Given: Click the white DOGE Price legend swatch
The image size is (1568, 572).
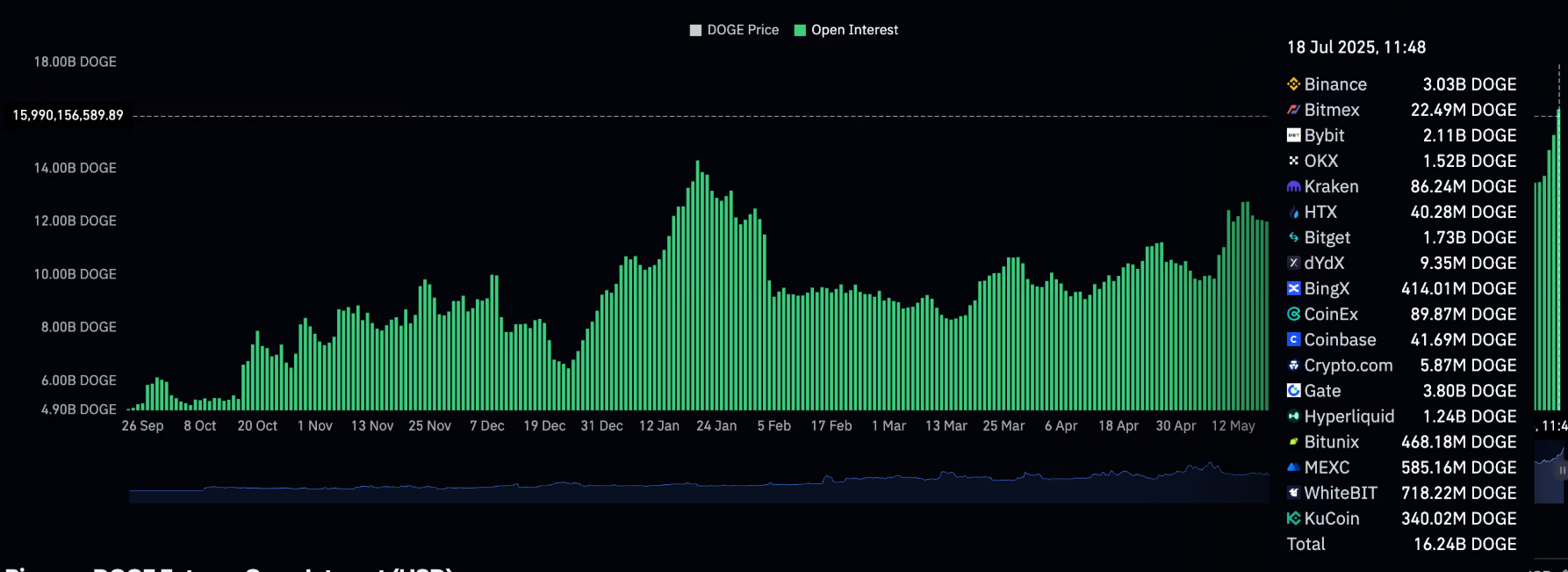Looking at the screenshot, I should (695, 30).
